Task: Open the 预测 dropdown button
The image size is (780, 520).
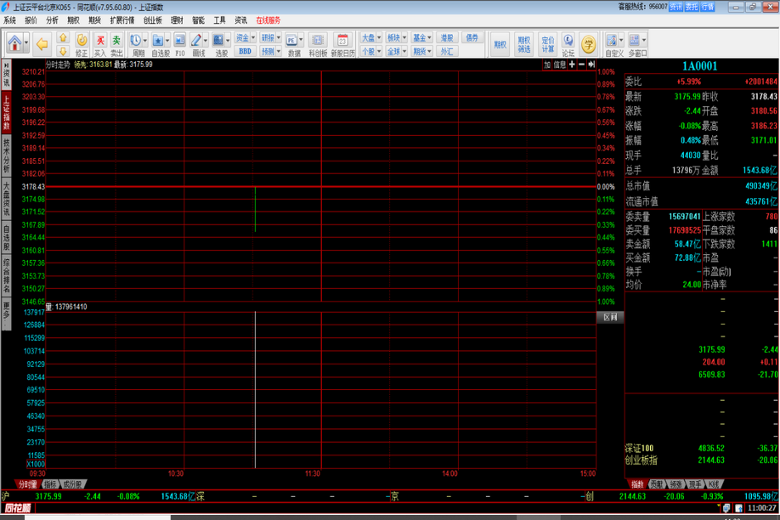Action: [x=271, y=51]
